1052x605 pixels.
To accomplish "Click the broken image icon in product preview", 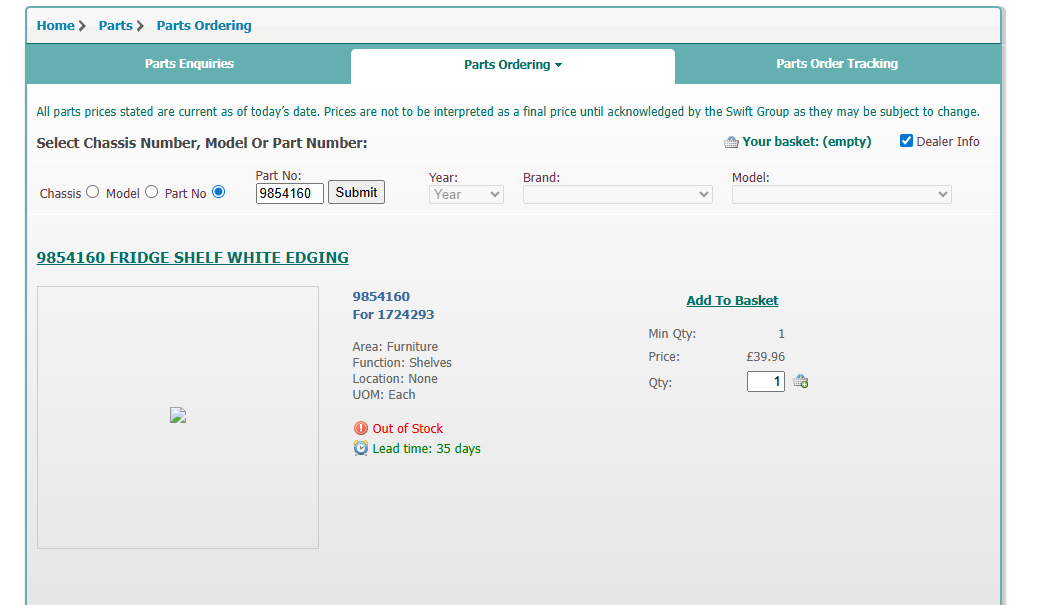I will (178, 416).
